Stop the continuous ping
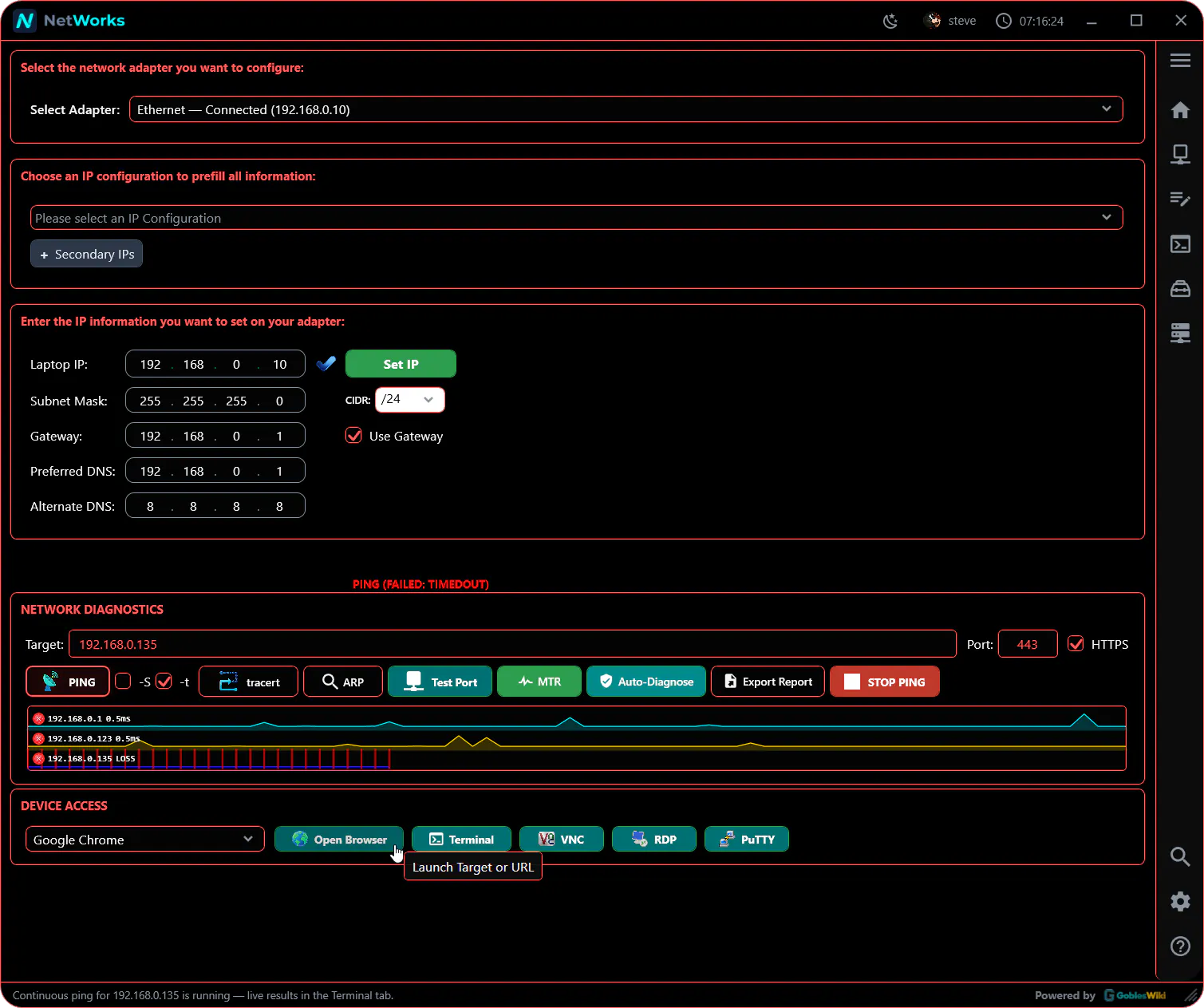This screenshot has height=1008, width=1204. [x=884, y=682]
